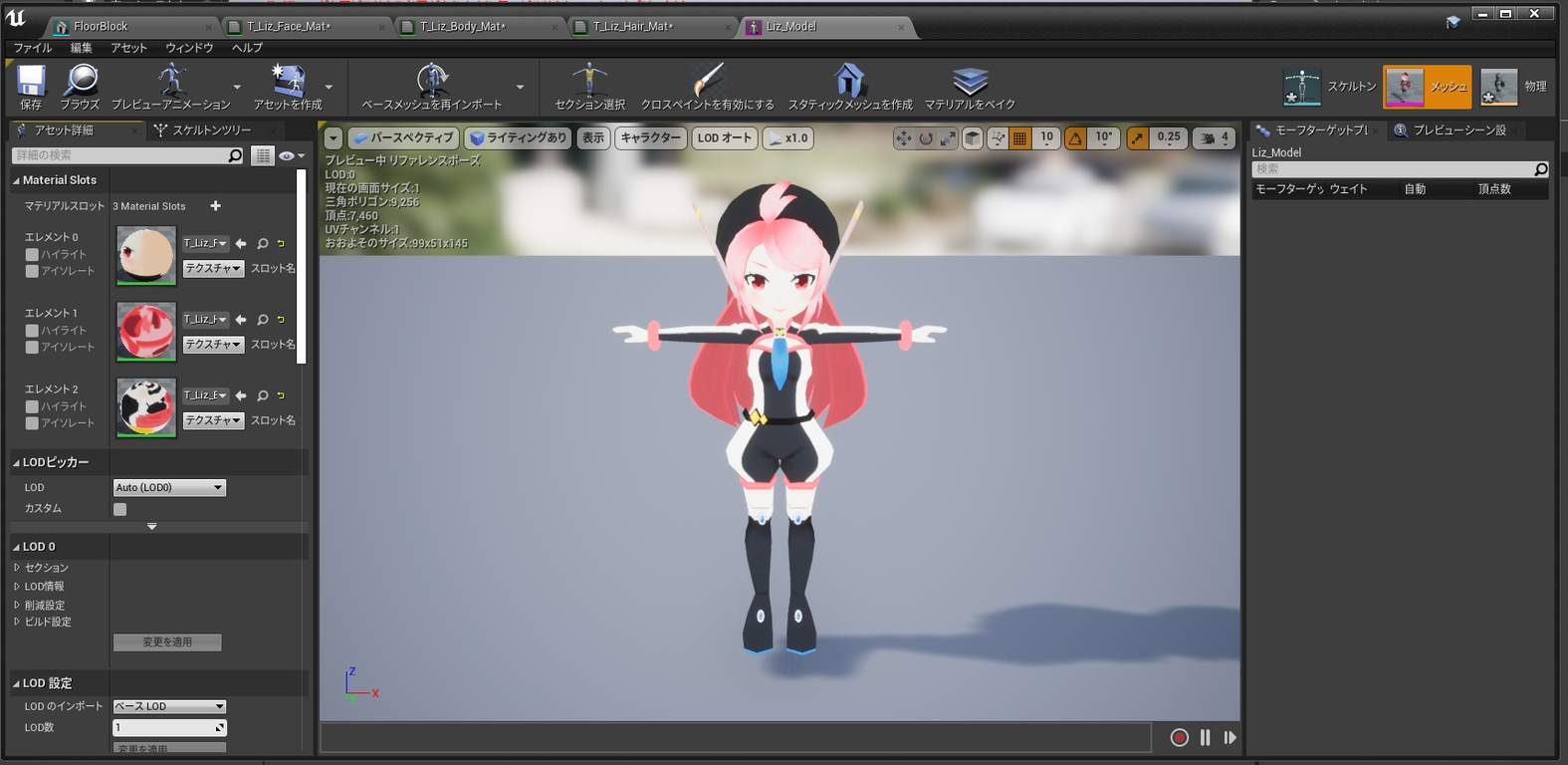Viewport: 1568px width, 765px height.
Task: Select the rotate gizmo in the viewport toolbar
Action: (926, 138)
